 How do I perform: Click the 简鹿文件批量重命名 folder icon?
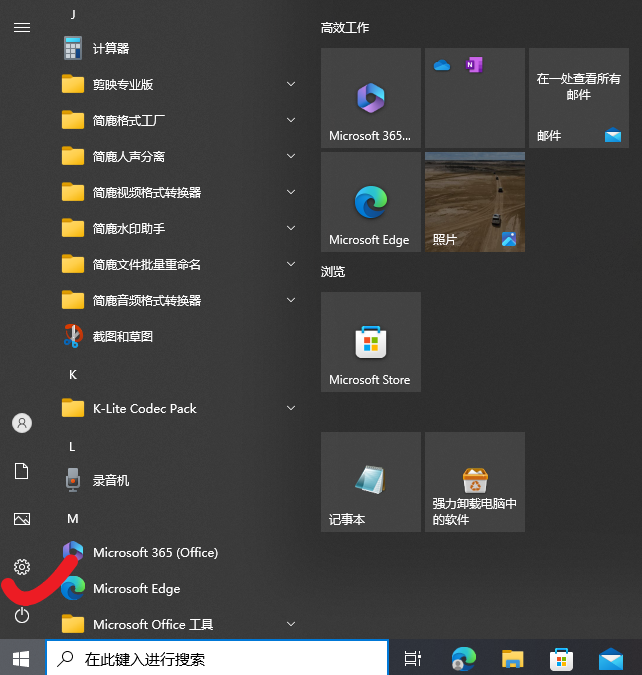pos(73,264)
